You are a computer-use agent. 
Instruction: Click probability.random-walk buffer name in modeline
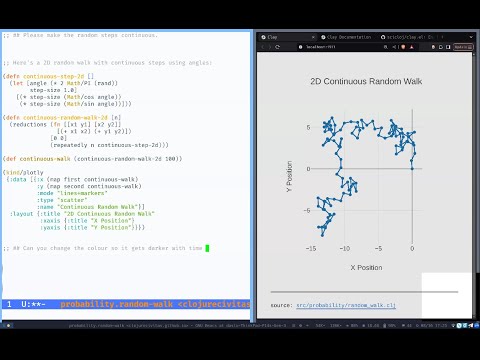(117, 304)
